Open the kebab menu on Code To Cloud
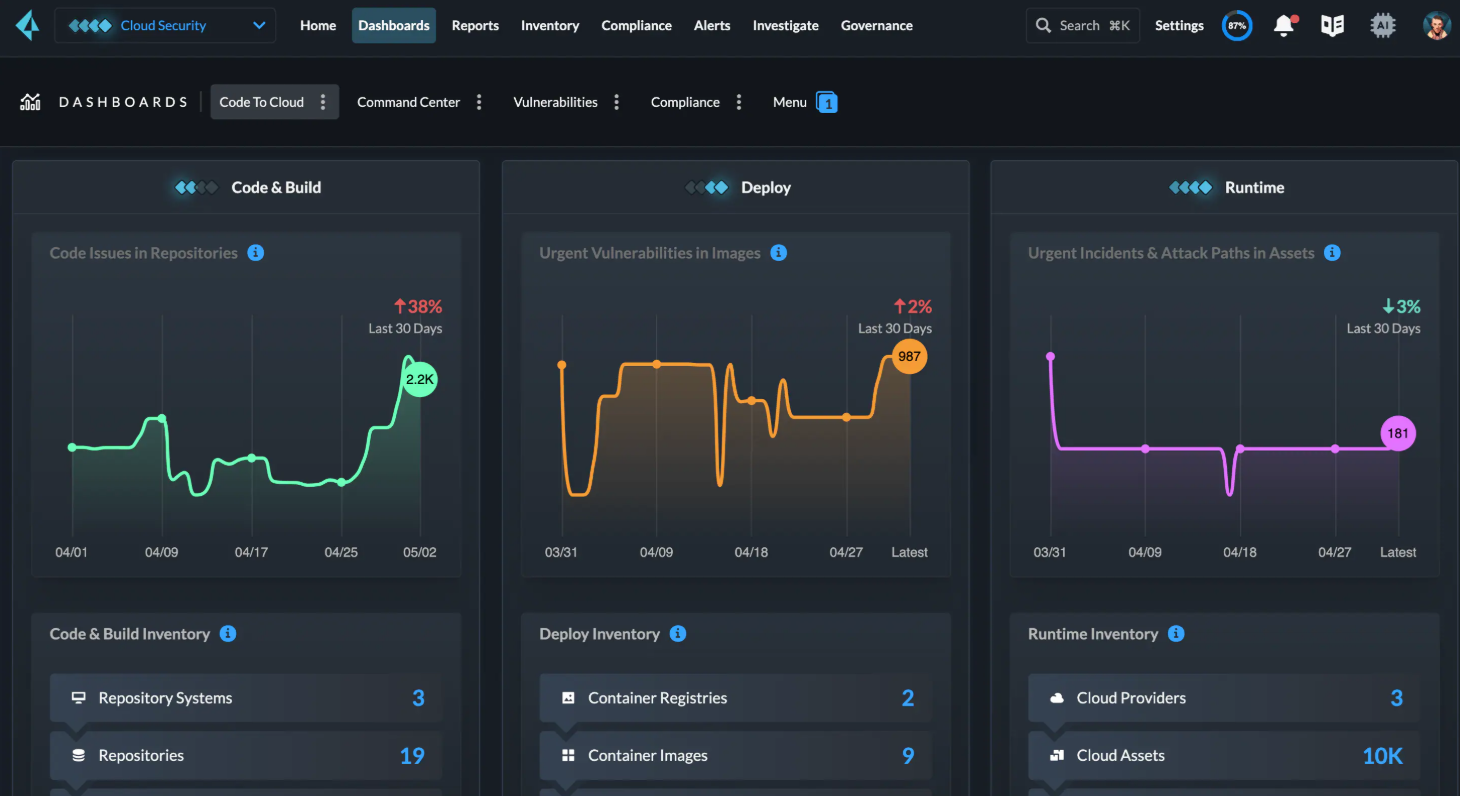The image size is (1460, 796). point(322,101)
